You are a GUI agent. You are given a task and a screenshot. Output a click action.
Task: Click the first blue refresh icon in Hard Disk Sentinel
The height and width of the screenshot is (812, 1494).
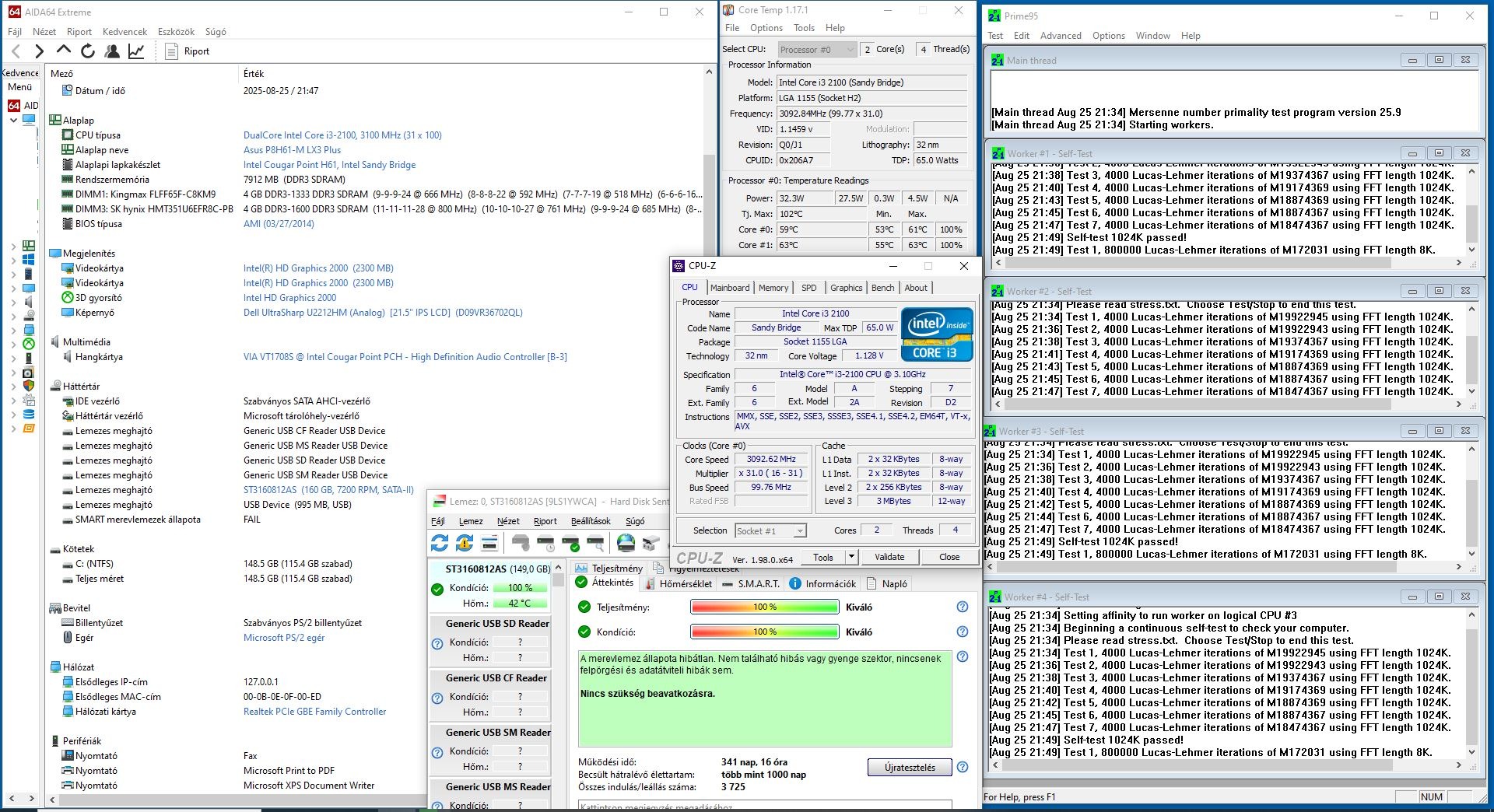coord(440,542)
